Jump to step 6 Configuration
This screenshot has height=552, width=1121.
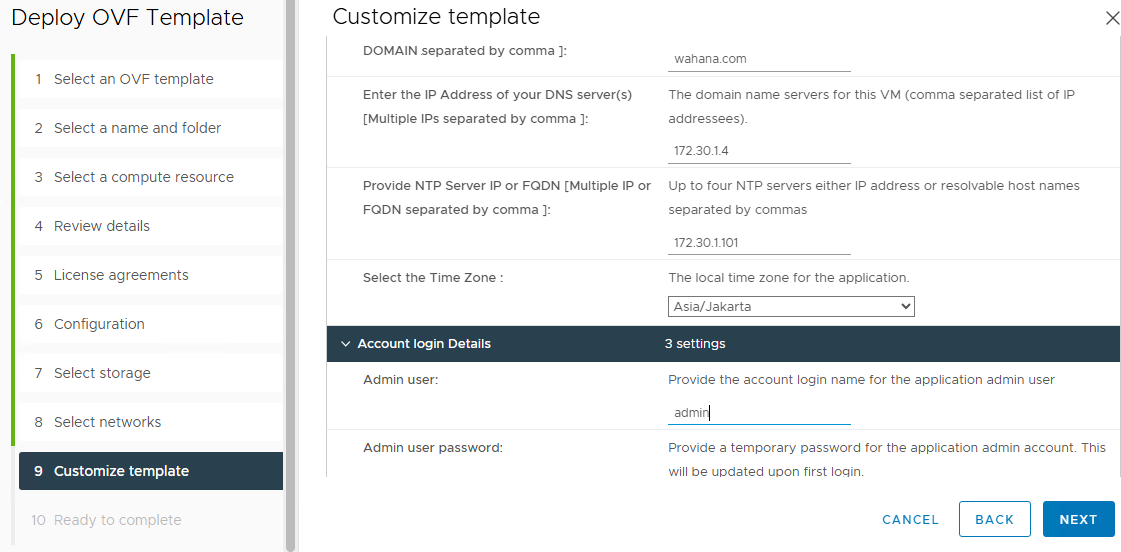(x=99, y=324)
